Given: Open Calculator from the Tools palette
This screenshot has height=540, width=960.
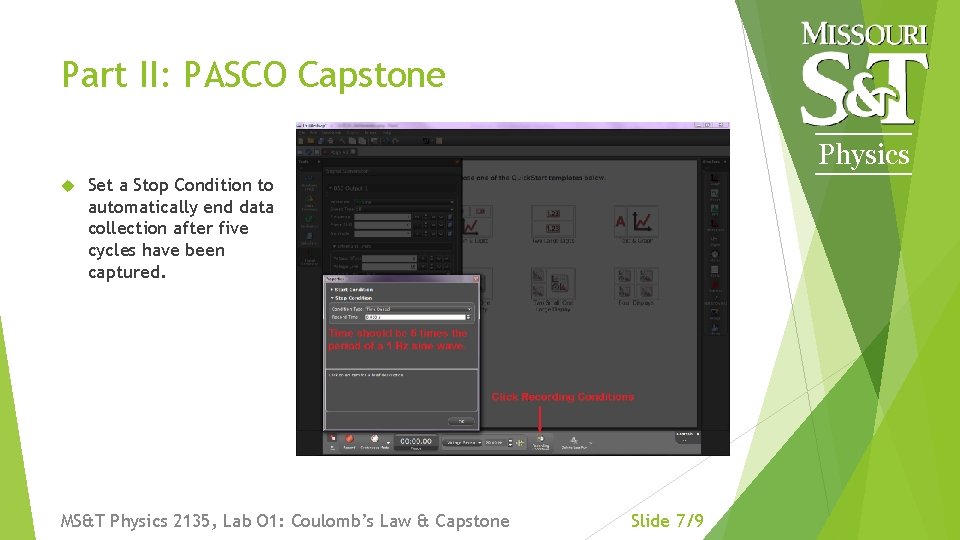Looking at the screenshot, I should pos(309,239).
